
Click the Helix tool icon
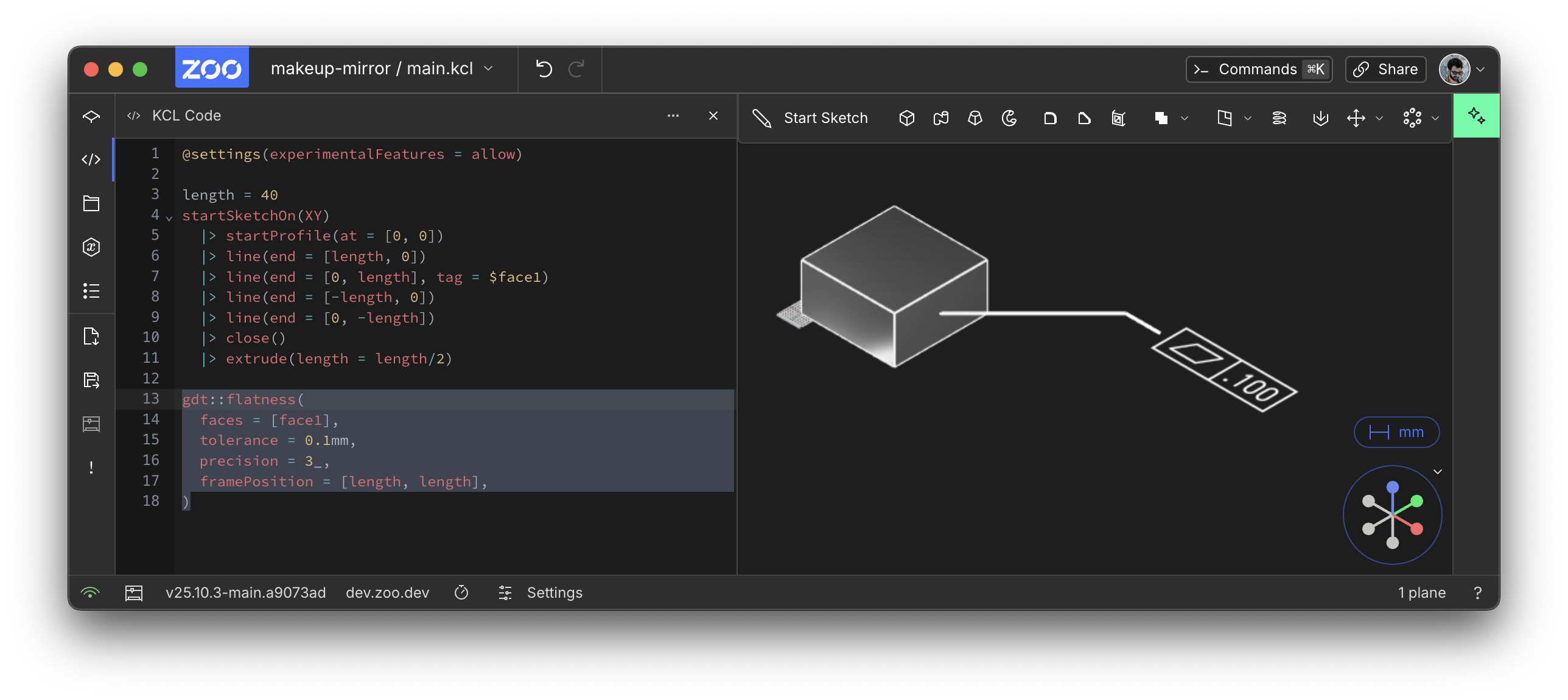1279,118
